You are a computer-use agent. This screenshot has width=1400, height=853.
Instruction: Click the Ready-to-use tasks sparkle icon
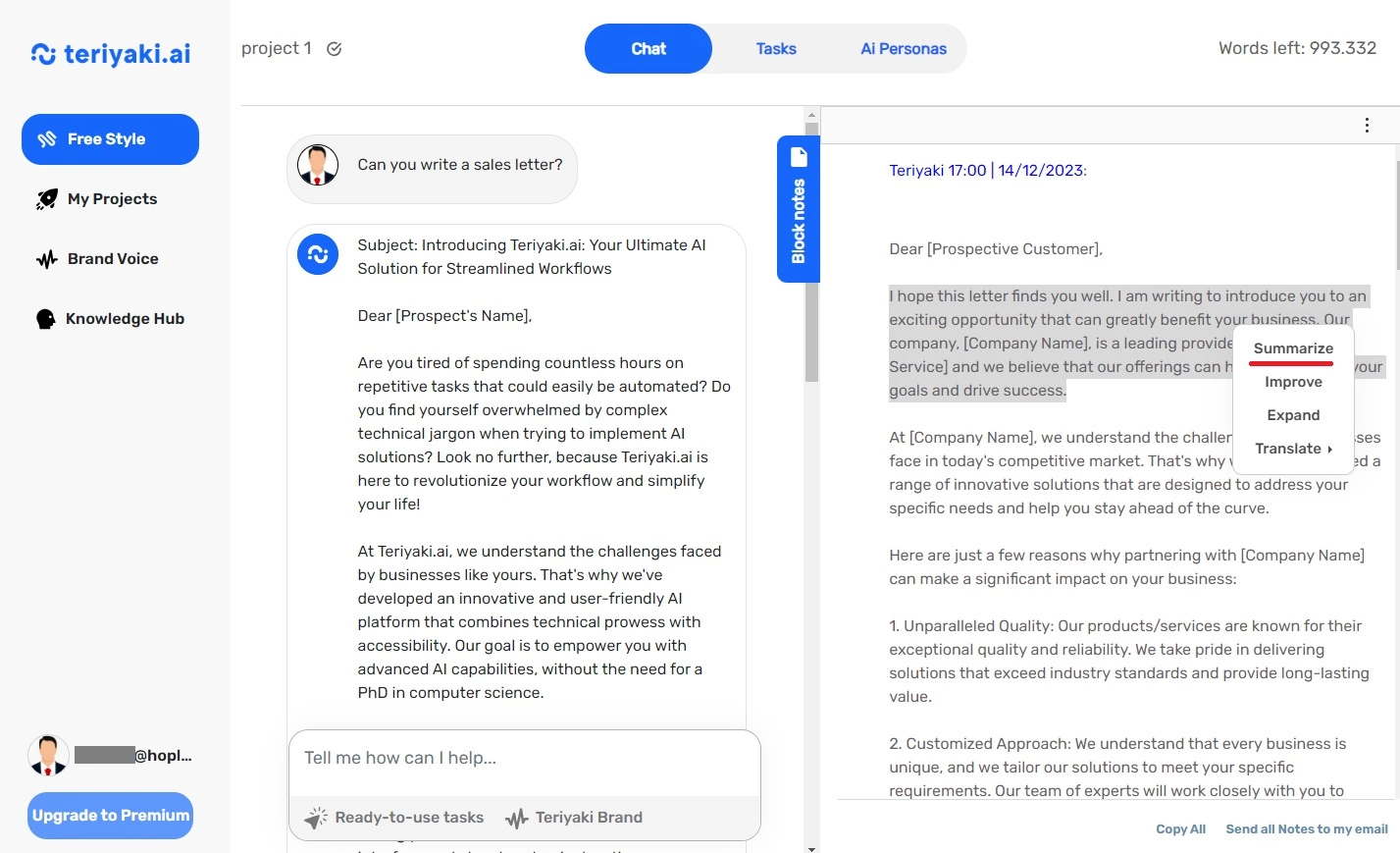coord(315,818)
